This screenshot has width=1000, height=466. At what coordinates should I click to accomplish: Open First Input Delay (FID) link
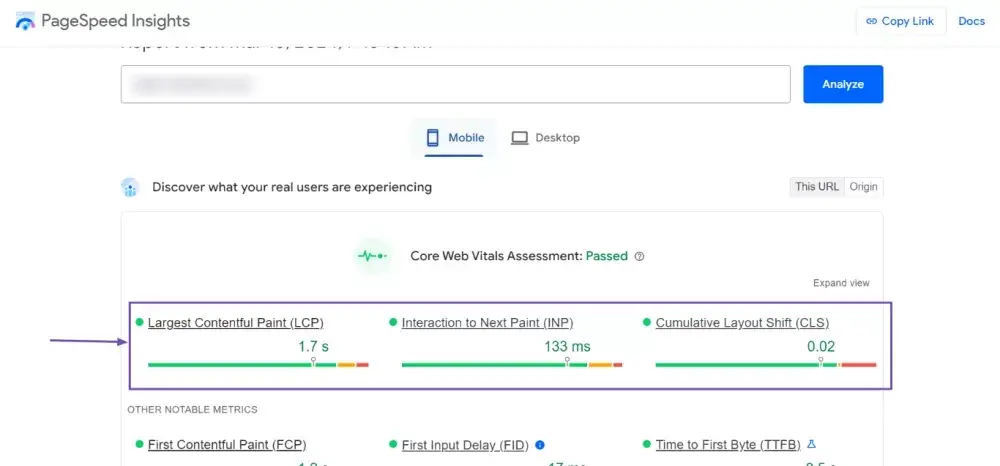466,445
